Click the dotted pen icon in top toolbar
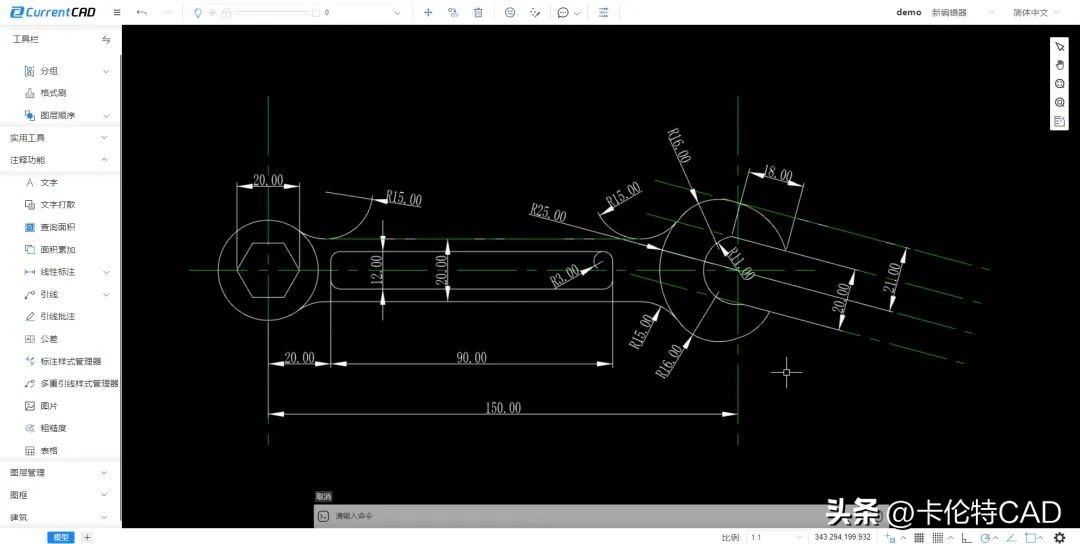This screenshot has height=544, width=1080. coord(535,12)
